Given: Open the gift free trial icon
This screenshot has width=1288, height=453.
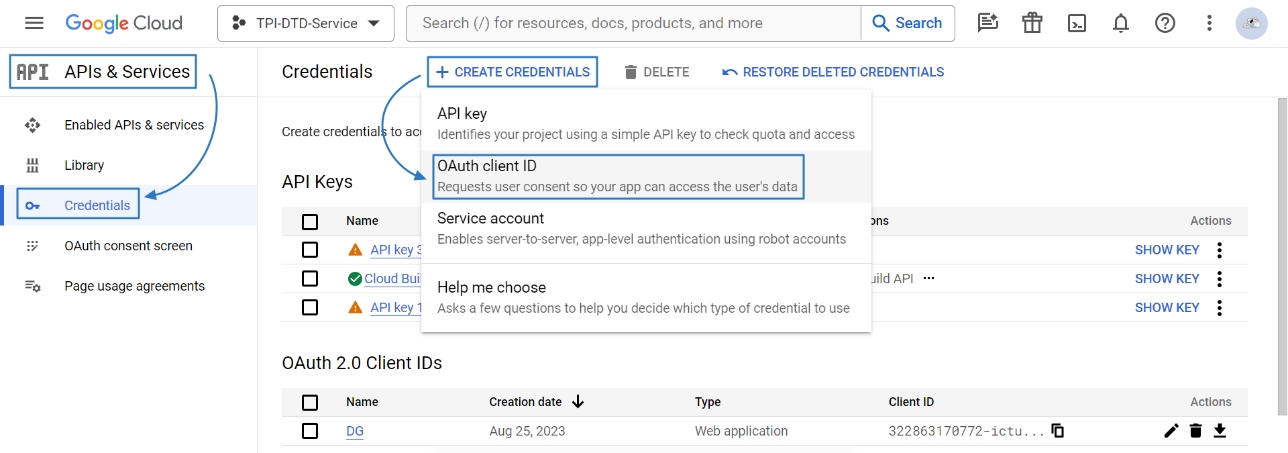Looking at the screenshot, I should pos(1033,23).
